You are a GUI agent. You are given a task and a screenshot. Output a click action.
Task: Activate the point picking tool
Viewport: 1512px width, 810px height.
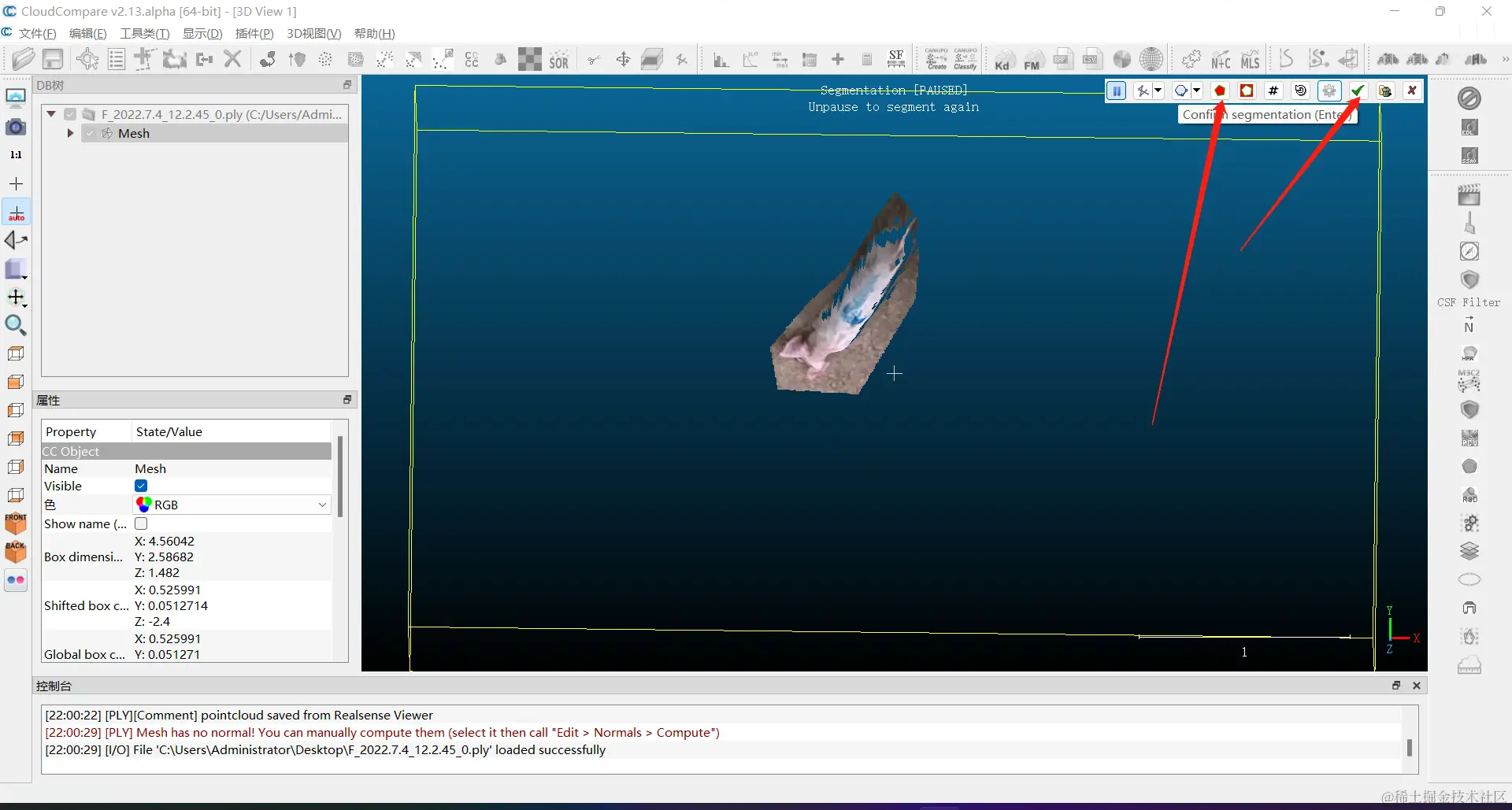[87, 59]
